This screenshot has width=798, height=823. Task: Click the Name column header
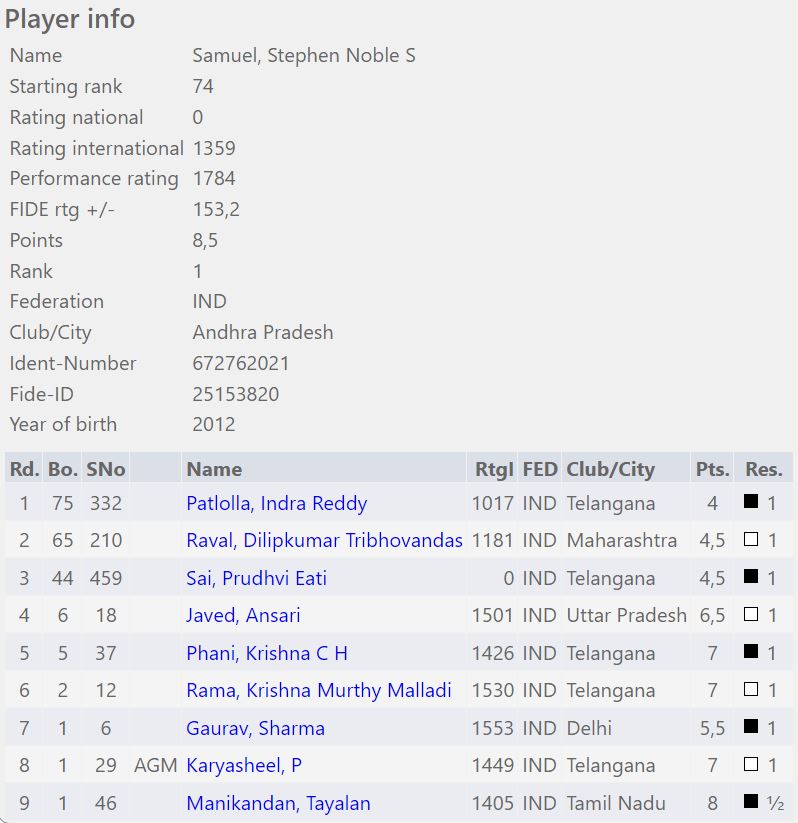[214, 469]
